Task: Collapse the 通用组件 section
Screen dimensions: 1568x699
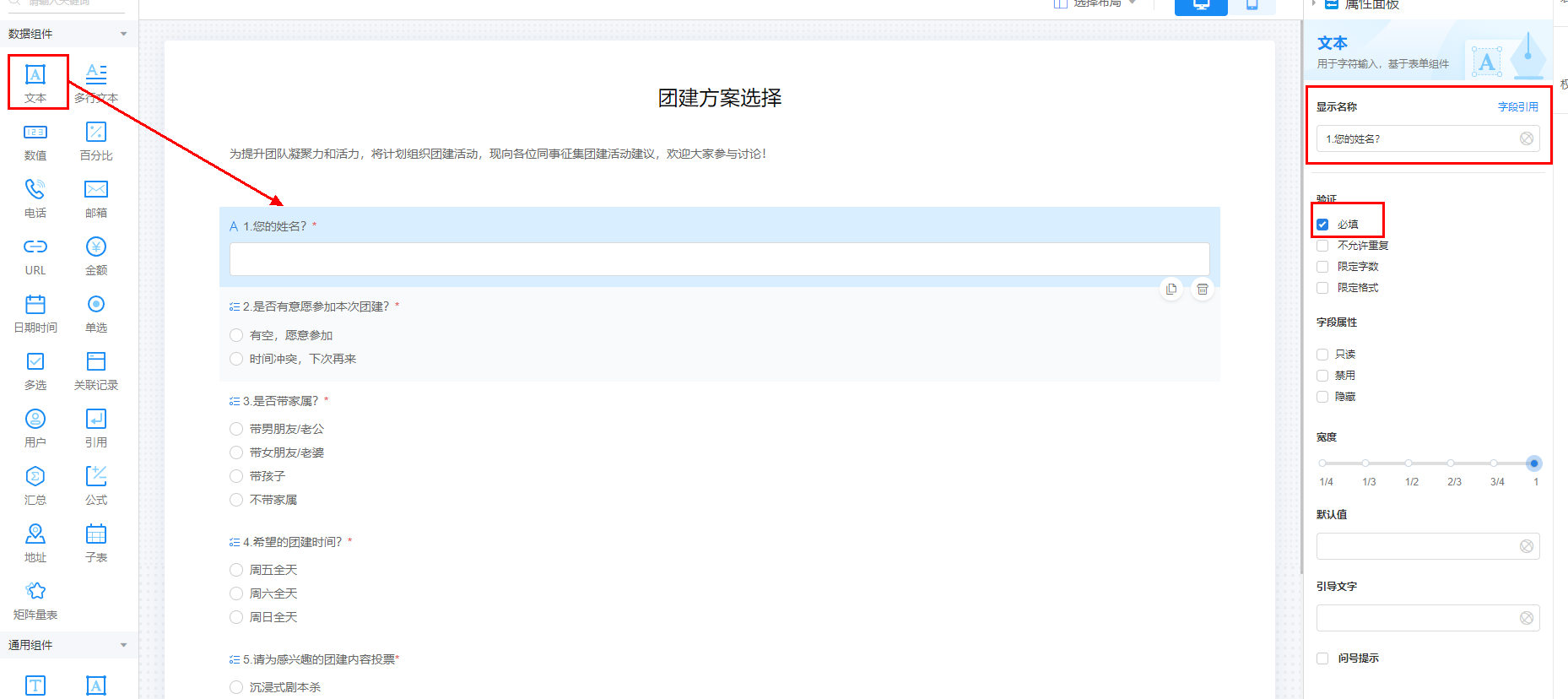Action: 123,645
